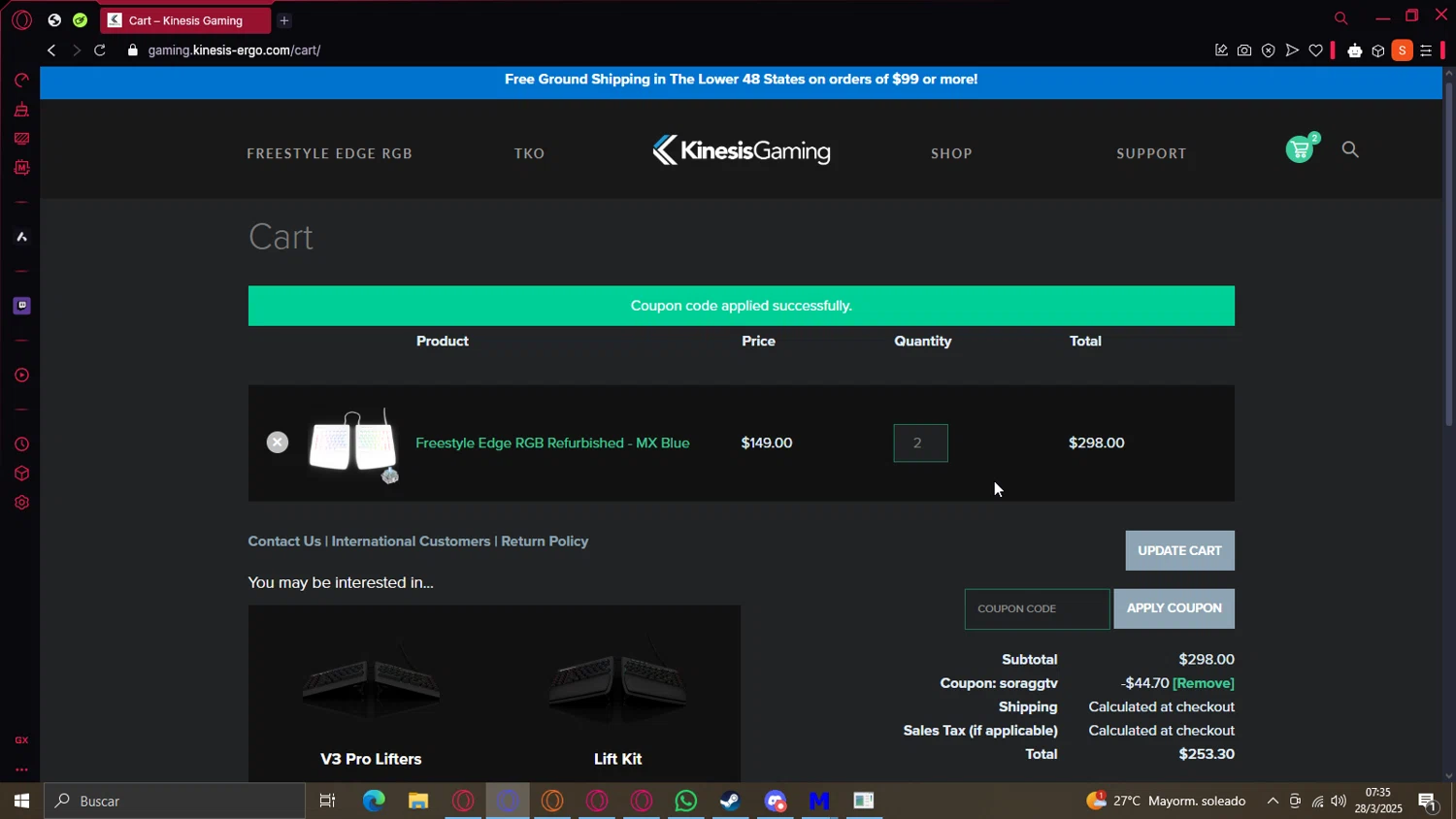
Task: Open Freestyle Edge RGB Refurbished product link
Action: 552,442
